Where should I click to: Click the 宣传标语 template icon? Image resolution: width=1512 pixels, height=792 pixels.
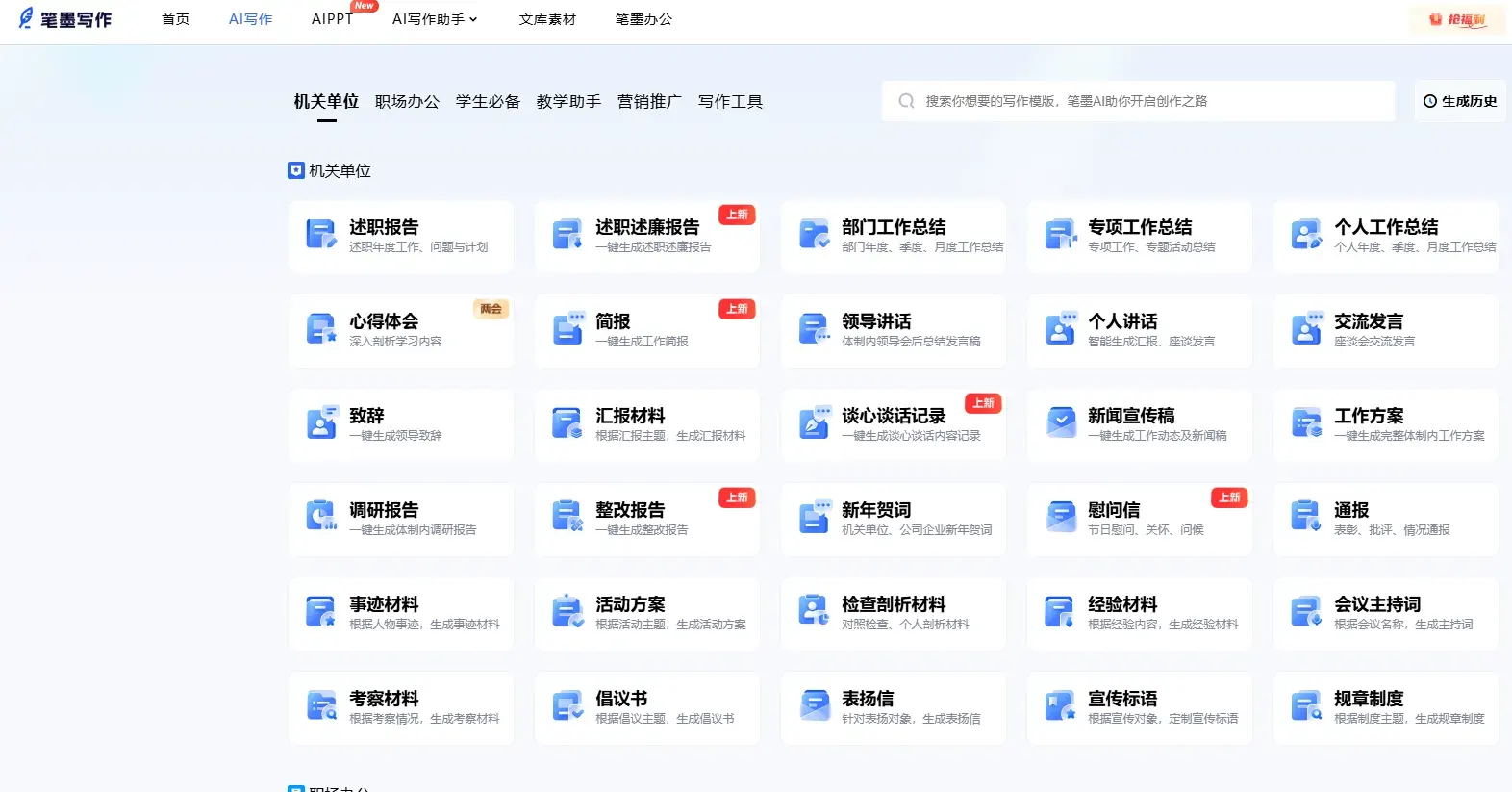(1060, 705)
